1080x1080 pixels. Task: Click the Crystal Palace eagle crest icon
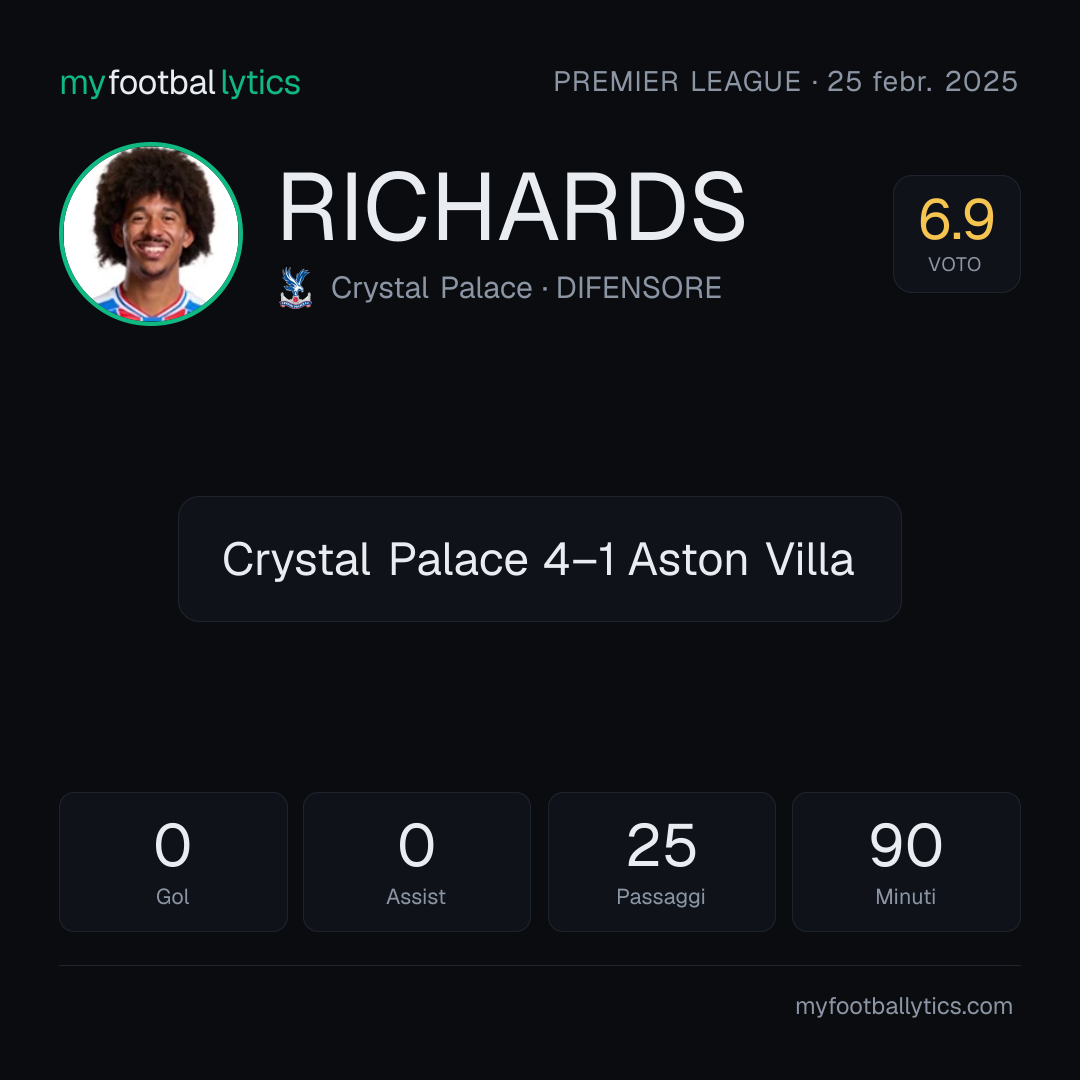tap(295, 288)
